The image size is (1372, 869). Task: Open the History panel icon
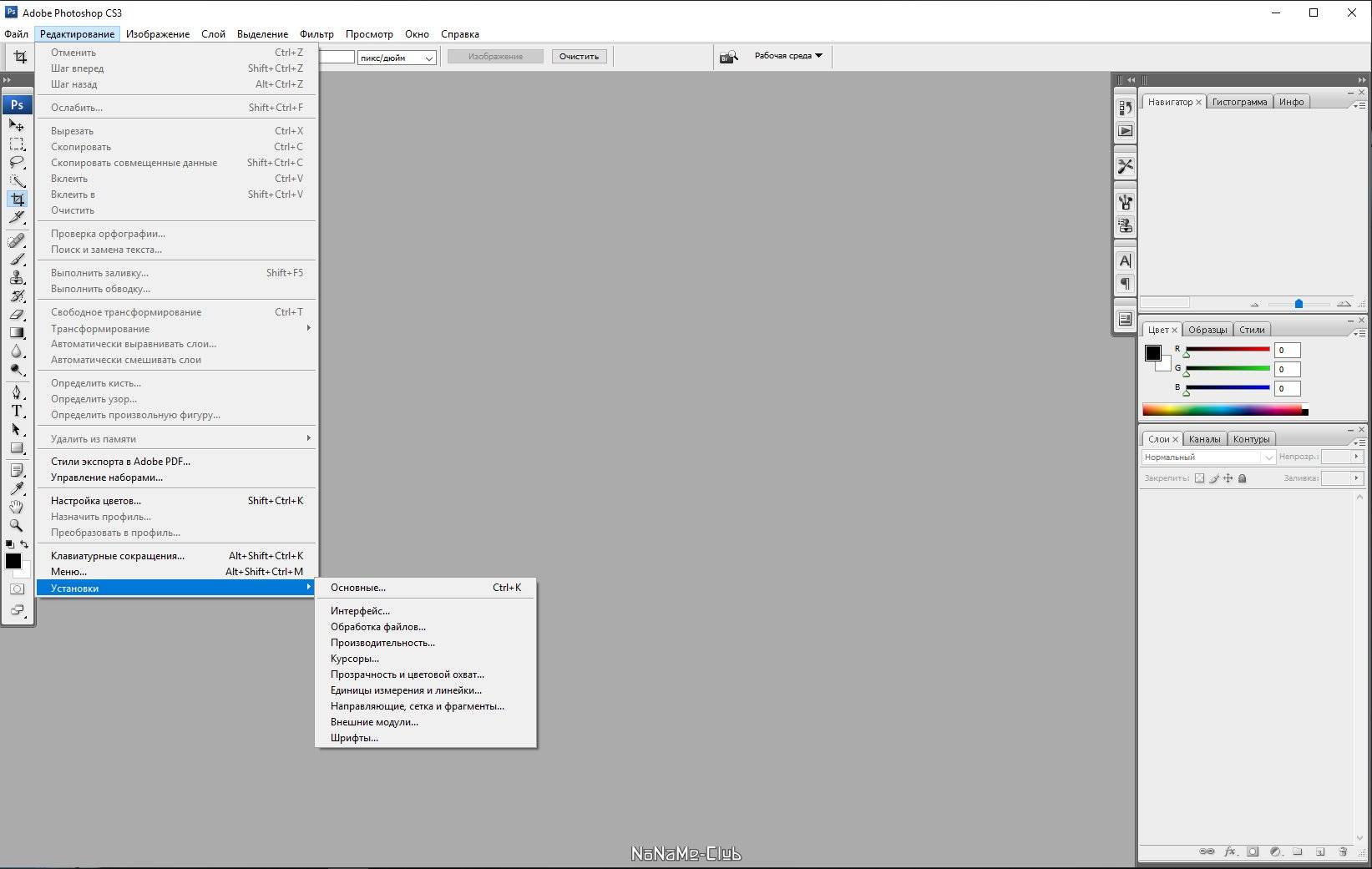pyautogui.click(x=1125, y=108)
